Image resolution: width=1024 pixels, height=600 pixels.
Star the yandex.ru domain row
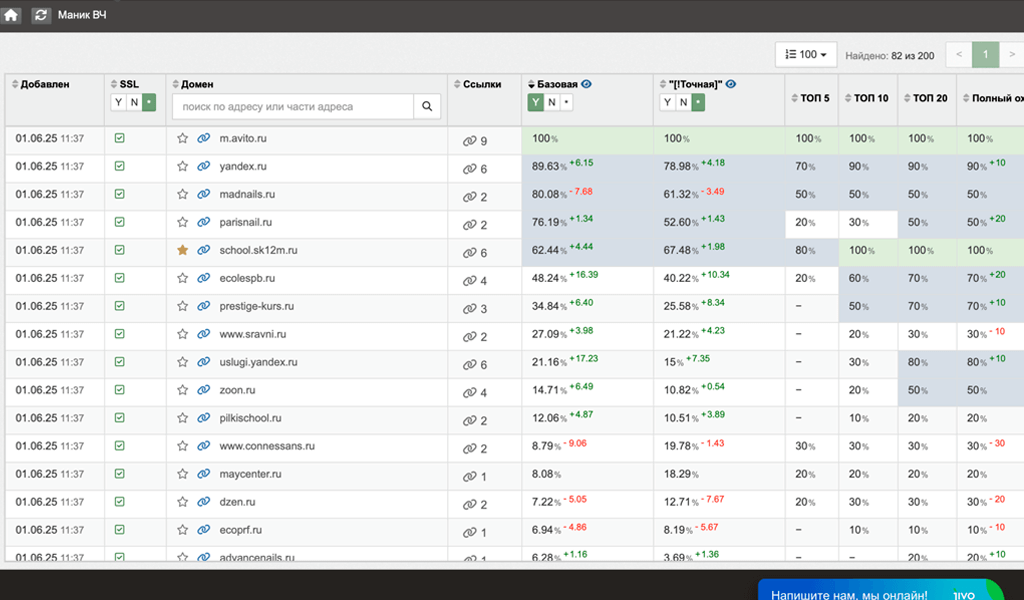pyautogui.click(x=183, y=167)
